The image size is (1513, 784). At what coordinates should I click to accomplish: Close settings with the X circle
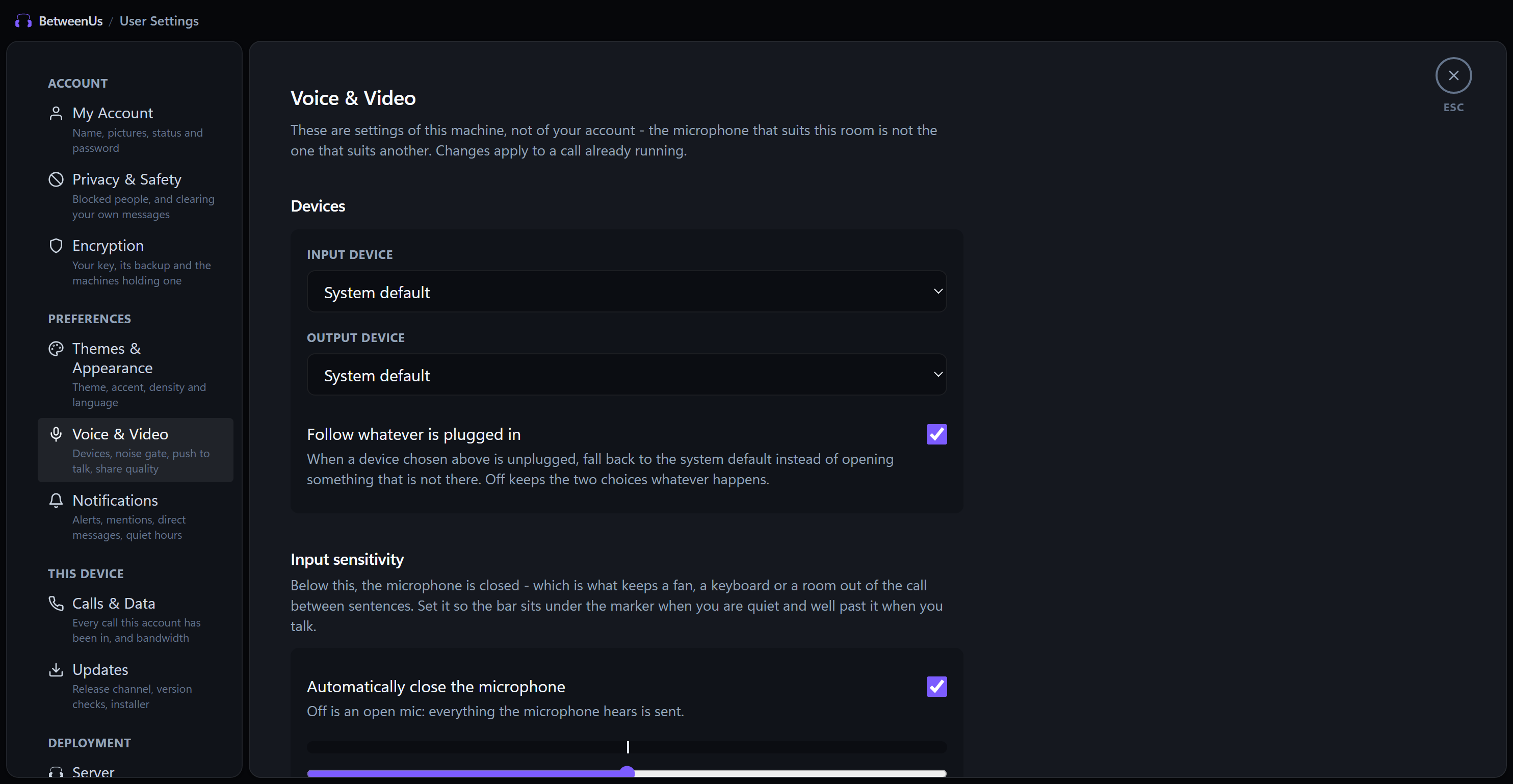pyautogui.click(x=1453, y=76)
